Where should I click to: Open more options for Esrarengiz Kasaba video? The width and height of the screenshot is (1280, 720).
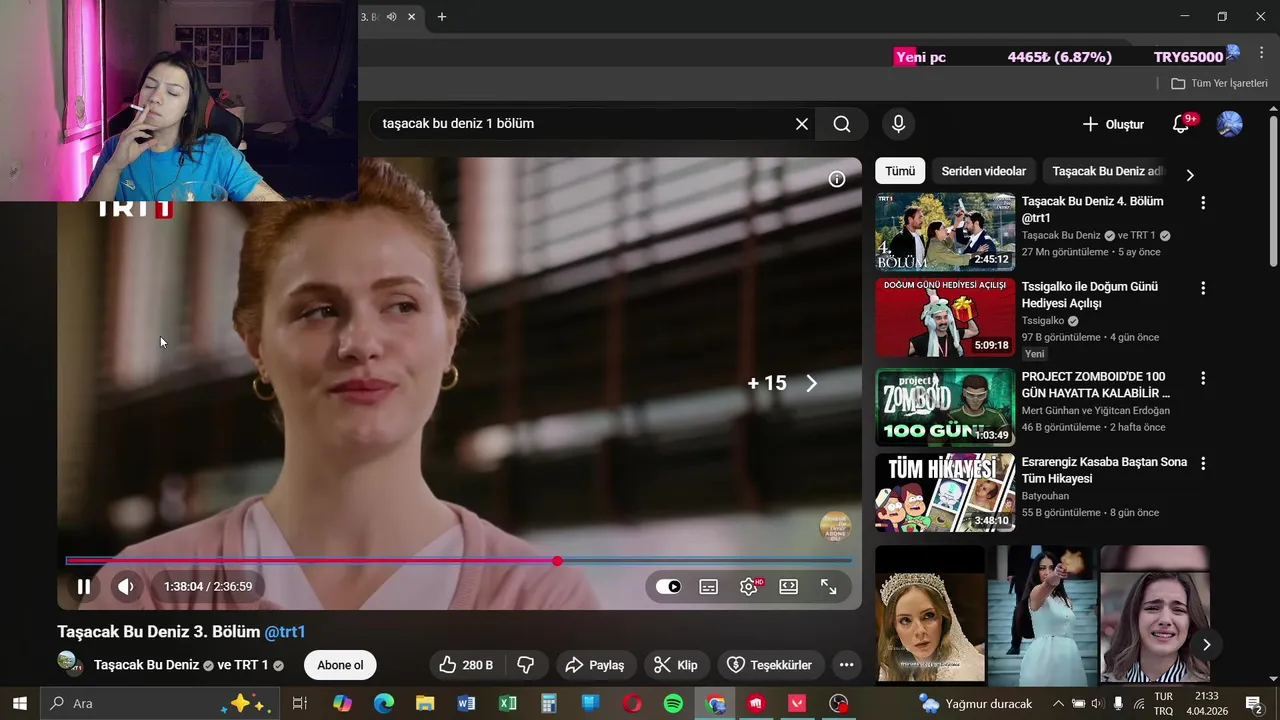tap(1203, 464)
